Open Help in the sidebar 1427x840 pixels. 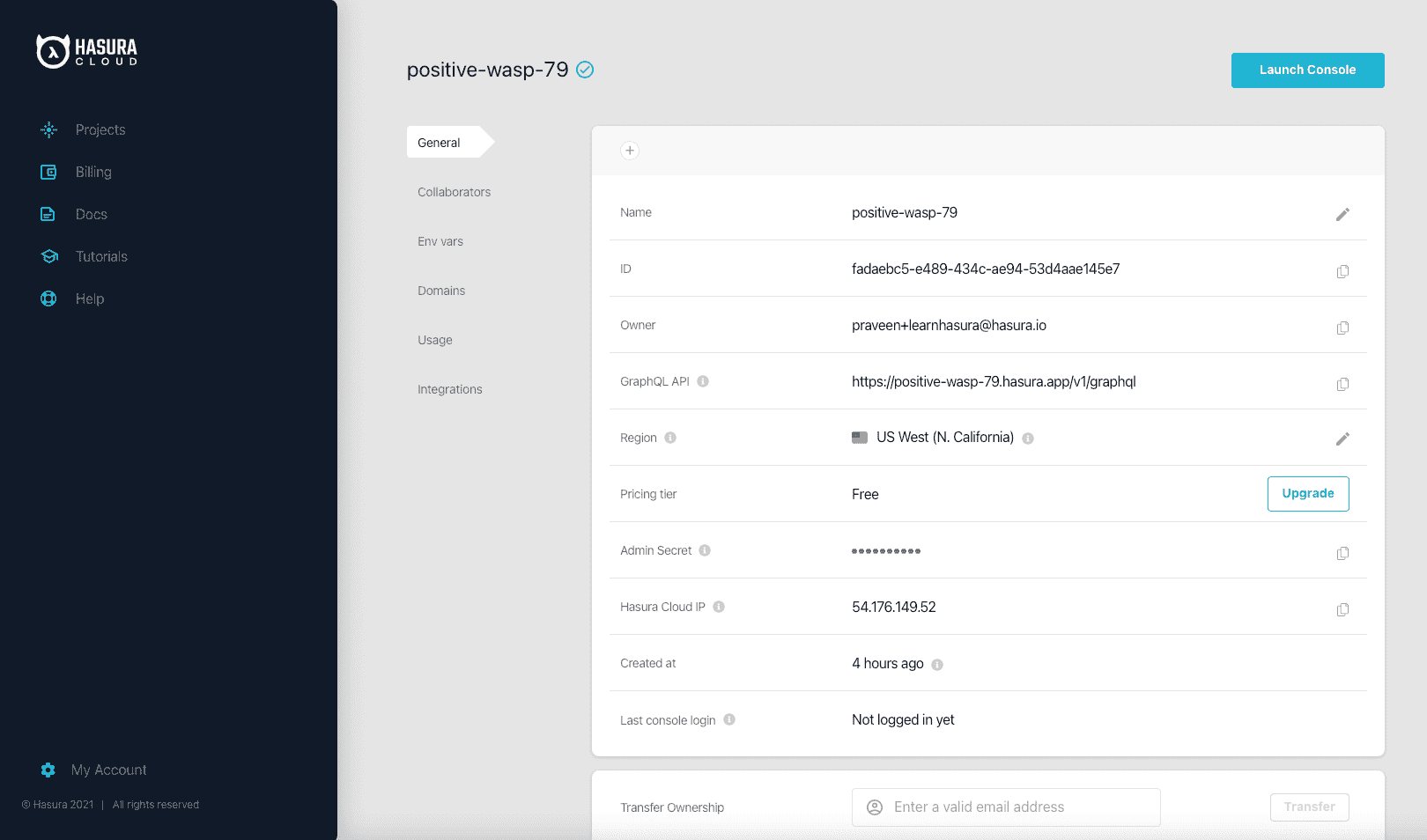[90, 298]
